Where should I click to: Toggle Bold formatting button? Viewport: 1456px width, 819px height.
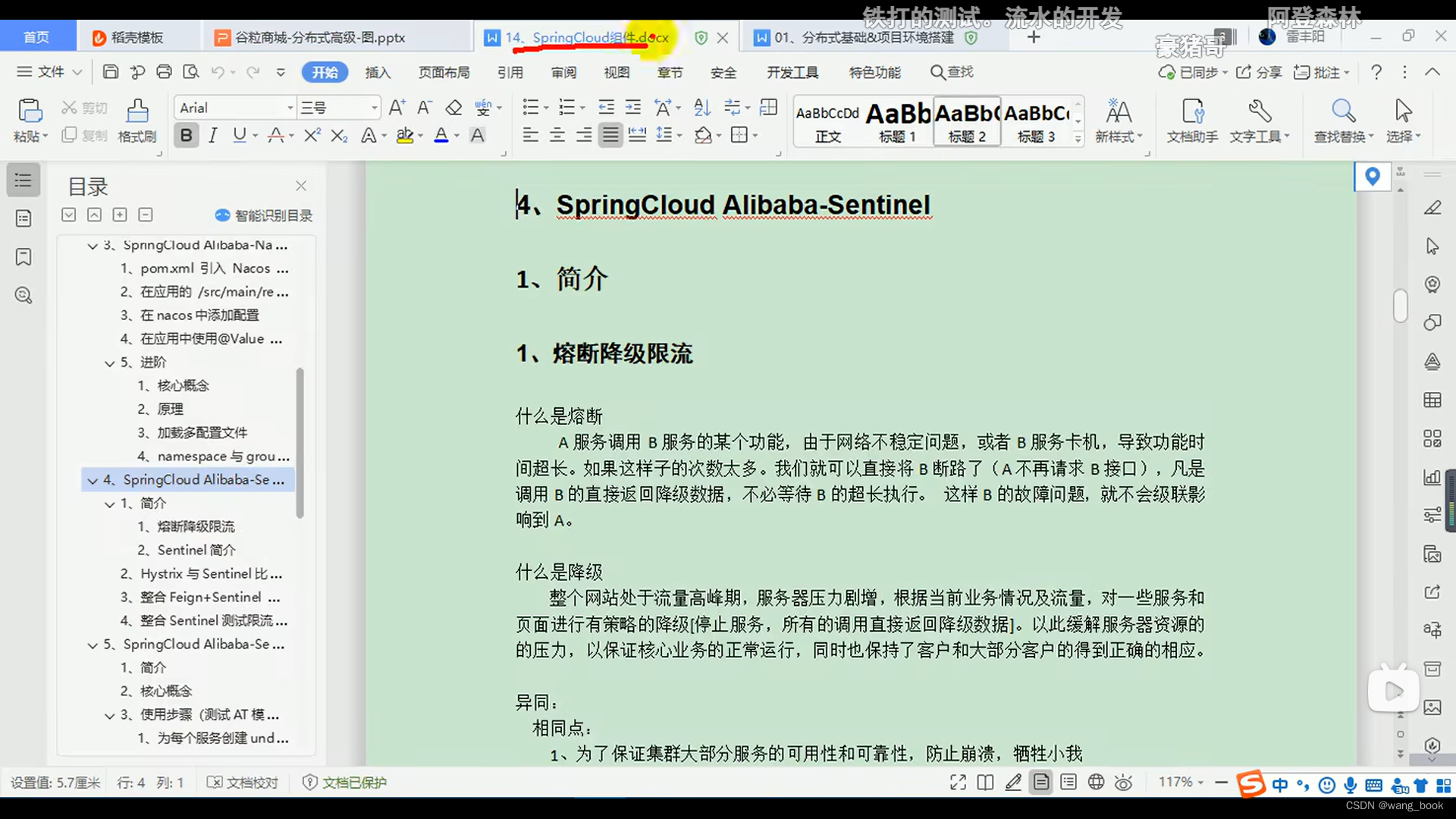tap(186, 135)
